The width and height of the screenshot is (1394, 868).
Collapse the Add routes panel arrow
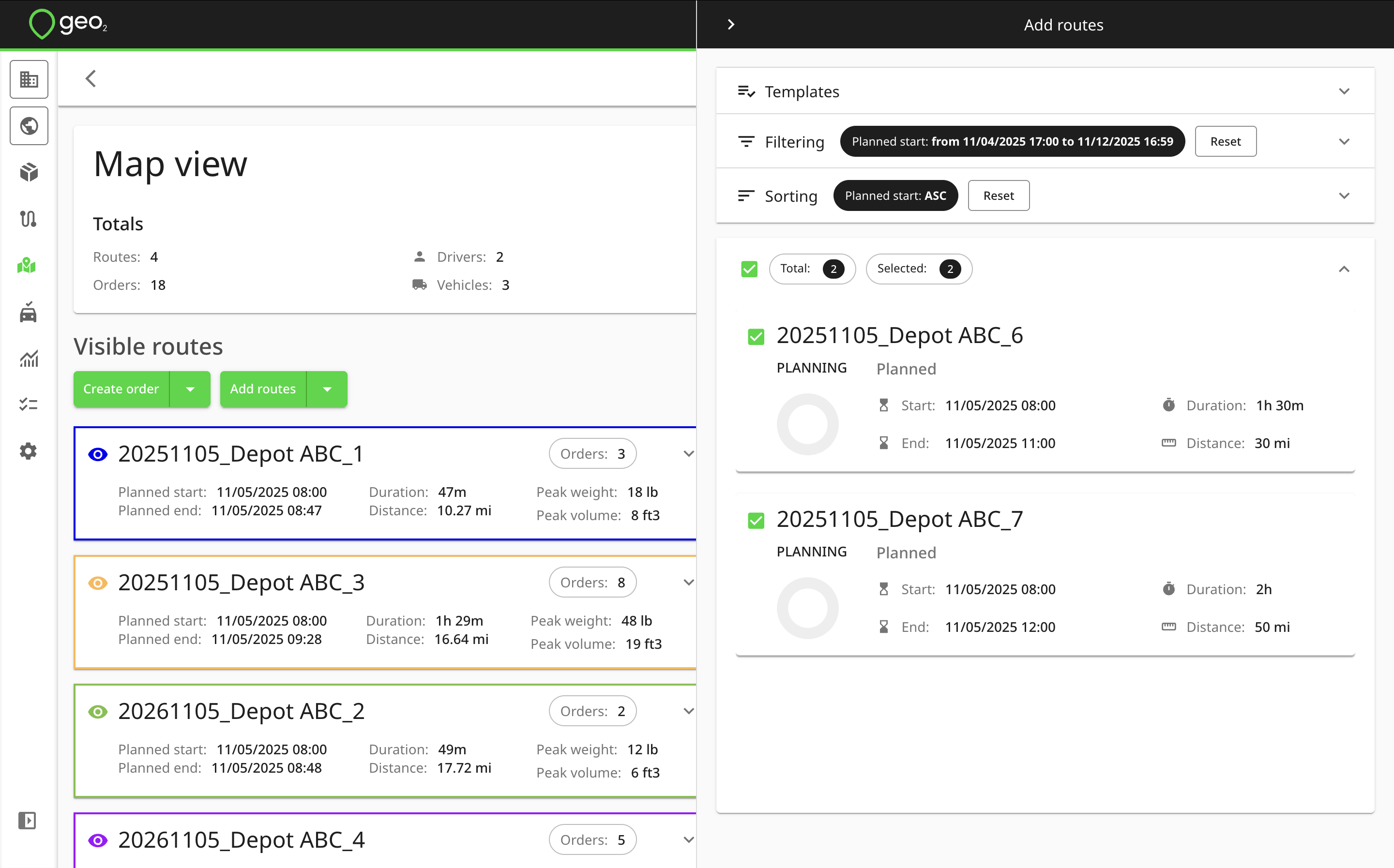tap(731, 25)
